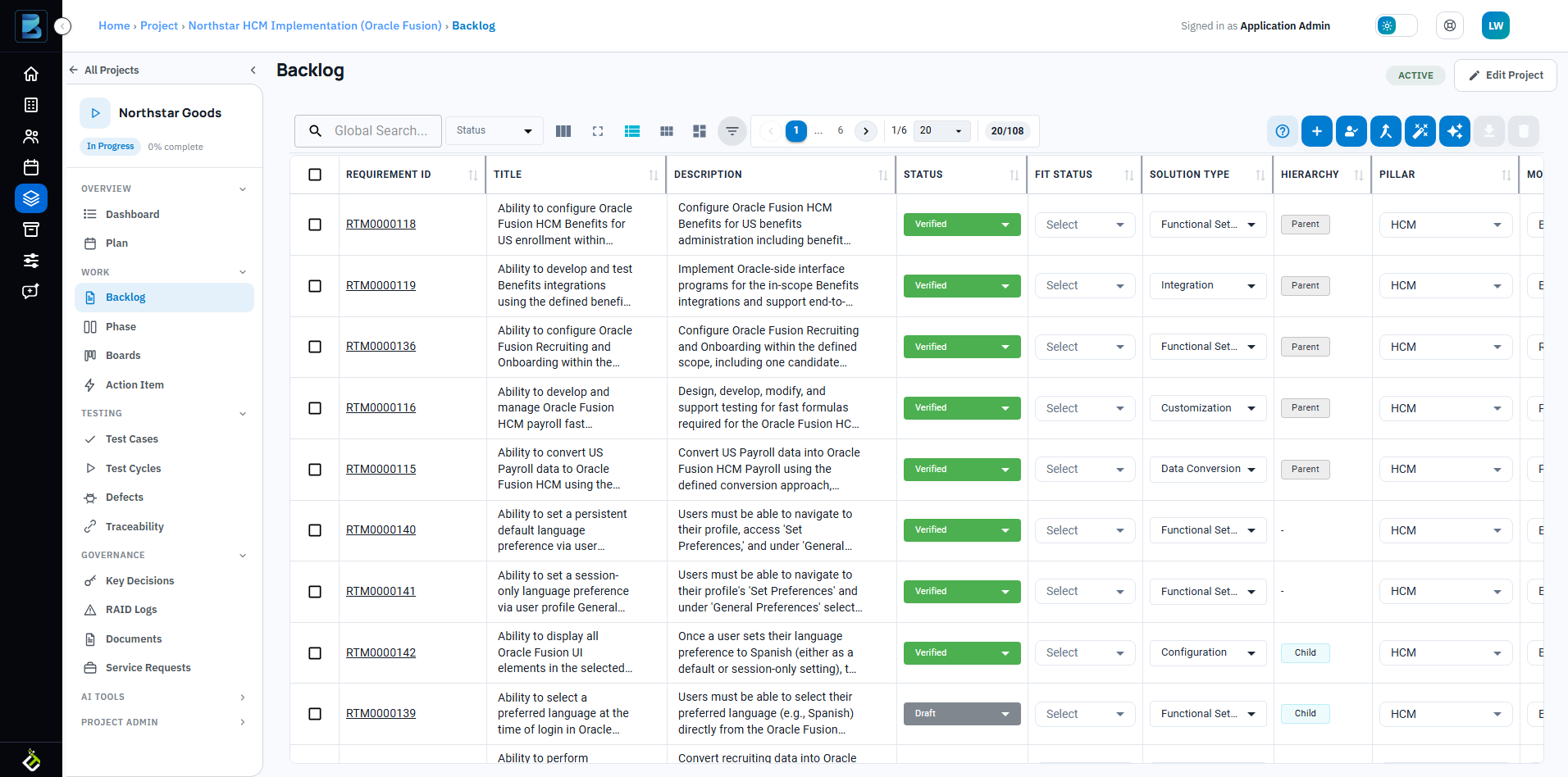The height and width of the screenshot is (777, 1568).
Task: Check the box for RTM0000118
Action: coord(315,225)
